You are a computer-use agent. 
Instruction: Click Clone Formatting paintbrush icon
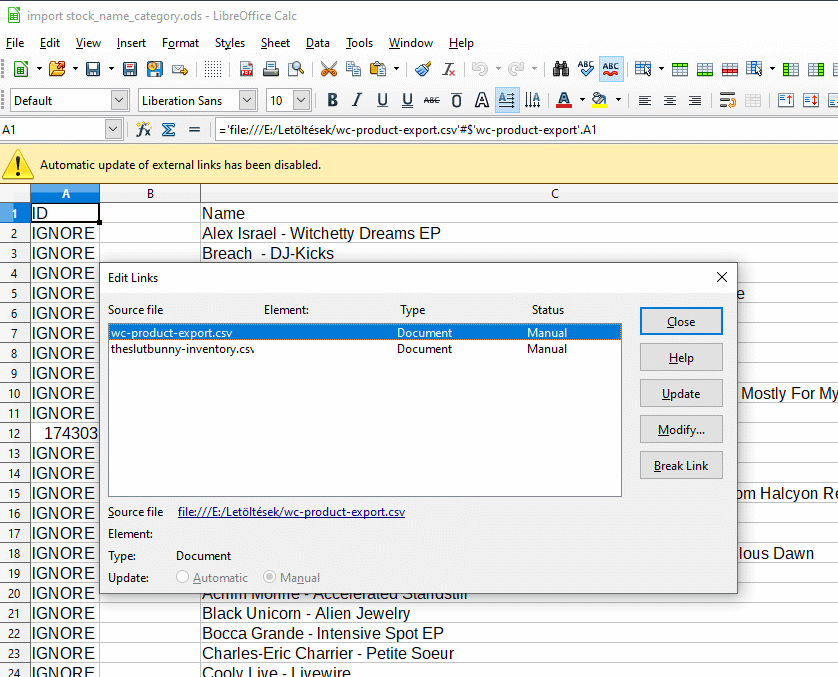click(x=423, y=69)
